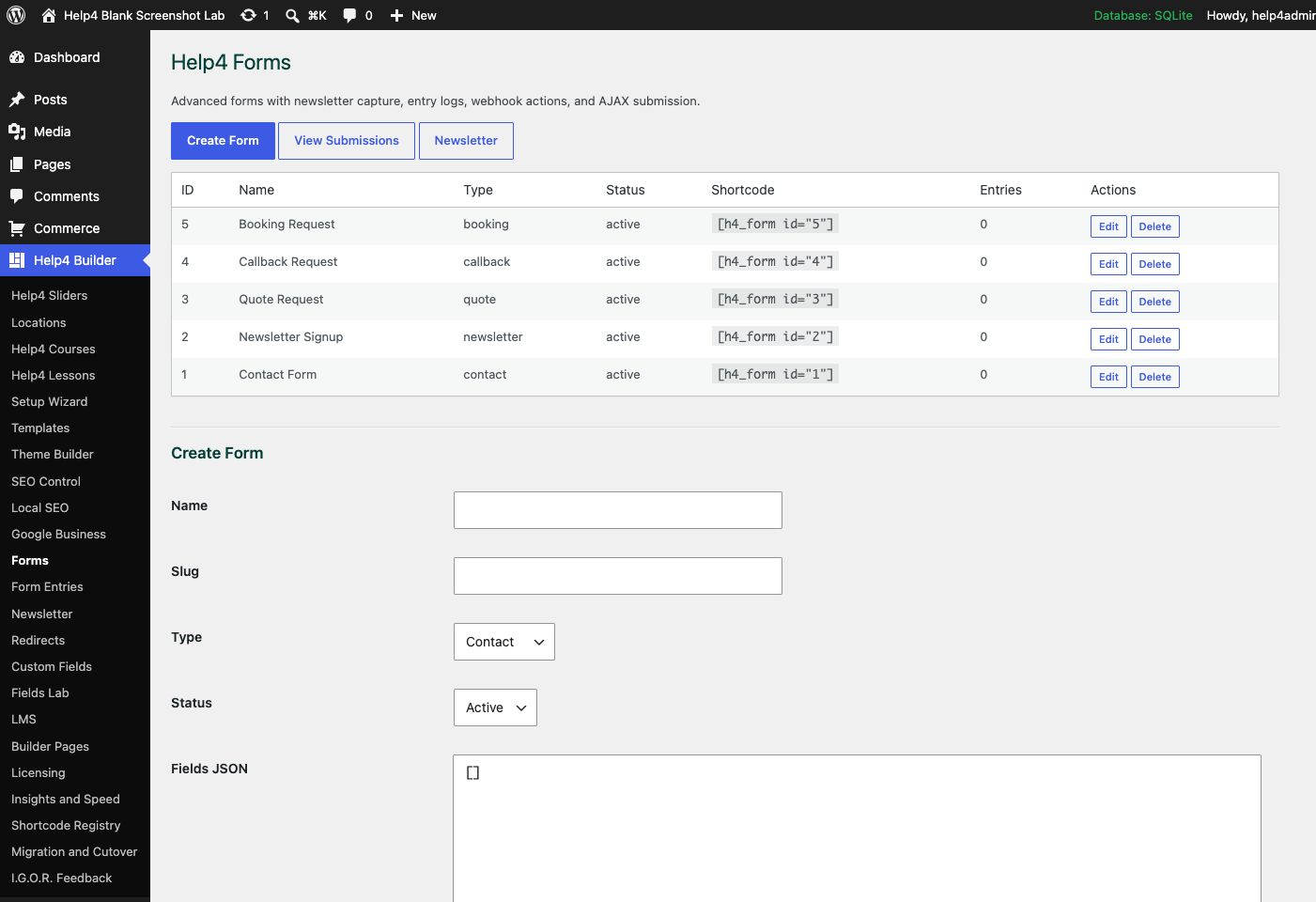This screenshot has width=1316, height=902.
Task: Open Form Entries menu item
Action: 47,586
